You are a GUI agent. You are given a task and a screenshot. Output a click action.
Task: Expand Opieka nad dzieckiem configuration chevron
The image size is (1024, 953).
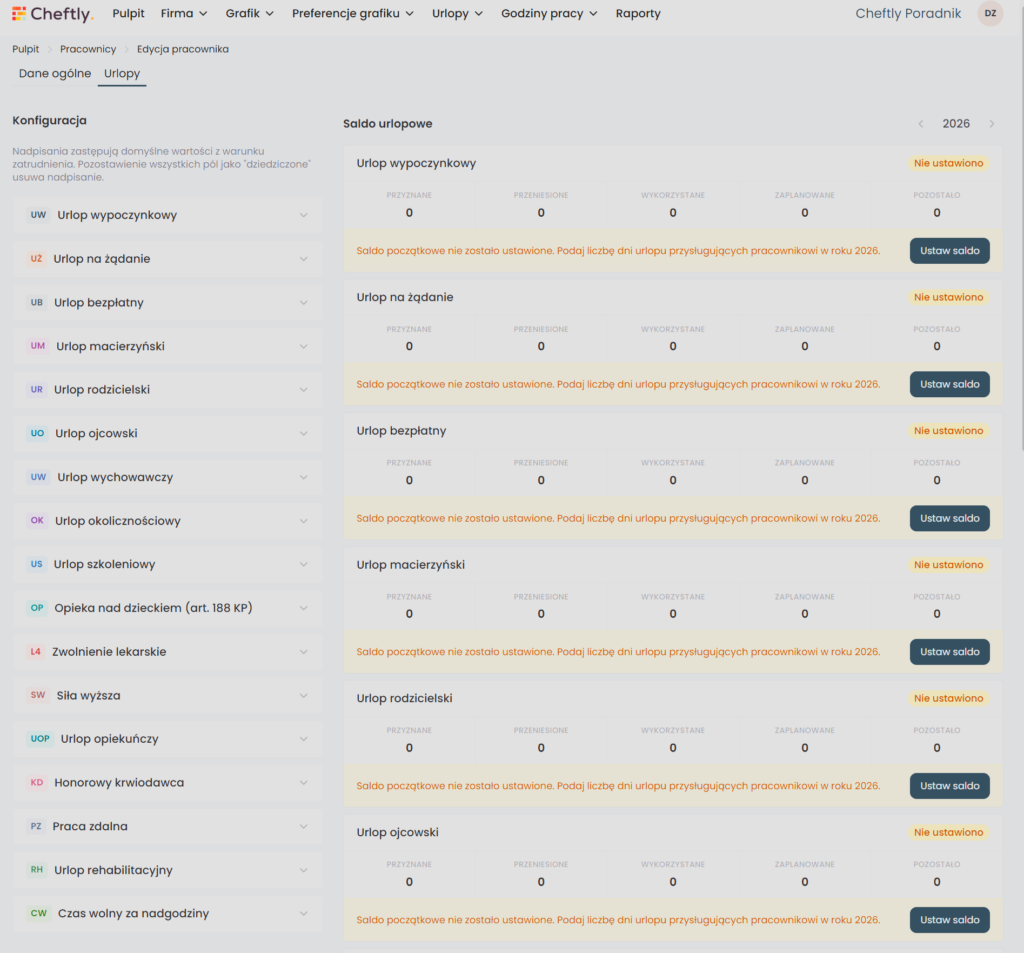tap(304, 607)
